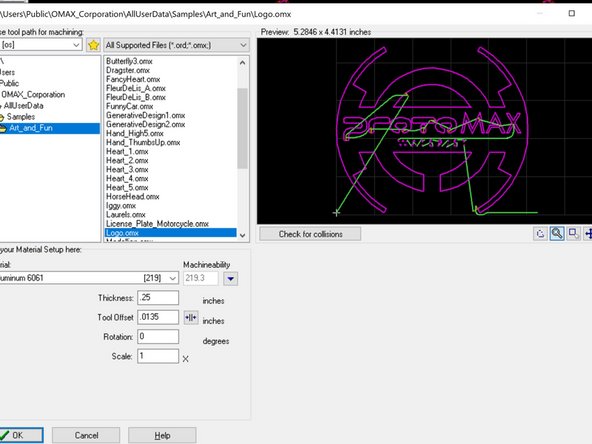
Task: Select Heart_4.omx file
Action: click(x=127, y=179)
